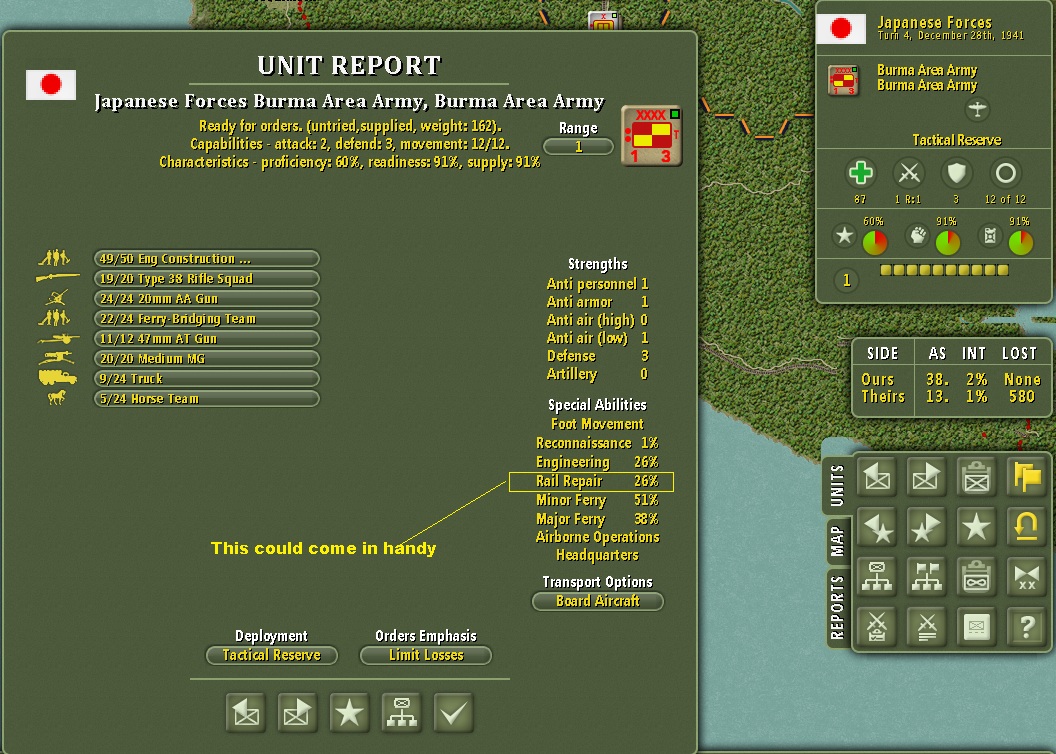Screen dimensions: 1056x754
Task: Select the 49/50 Eng Construction equipment row
Action: pyautogui.click(x=206, y=259)
